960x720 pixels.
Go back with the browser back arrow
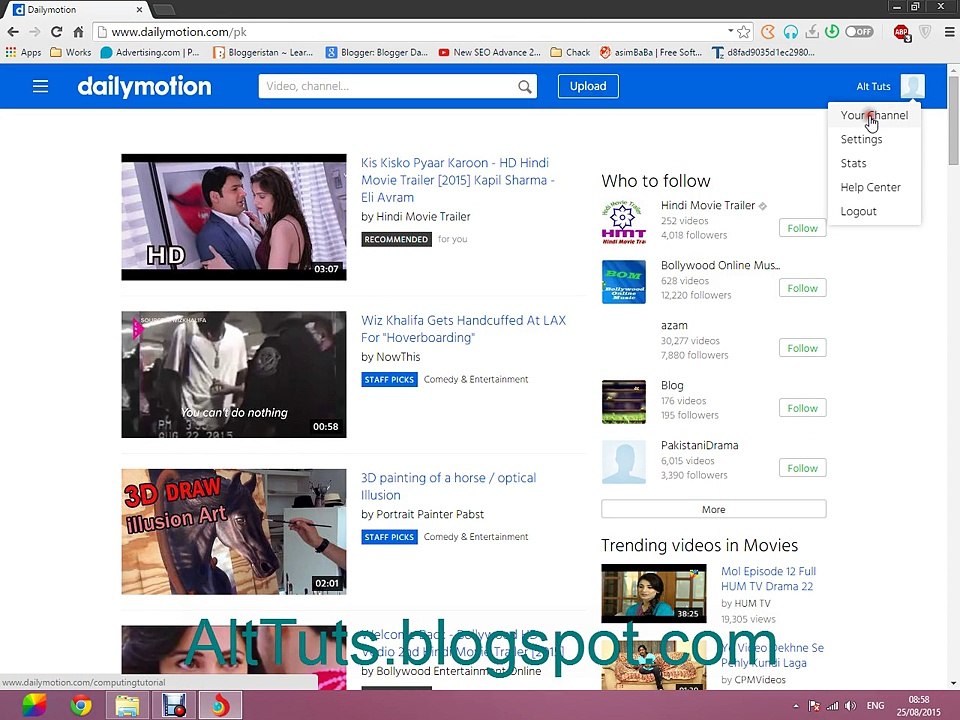click(13, 32)
